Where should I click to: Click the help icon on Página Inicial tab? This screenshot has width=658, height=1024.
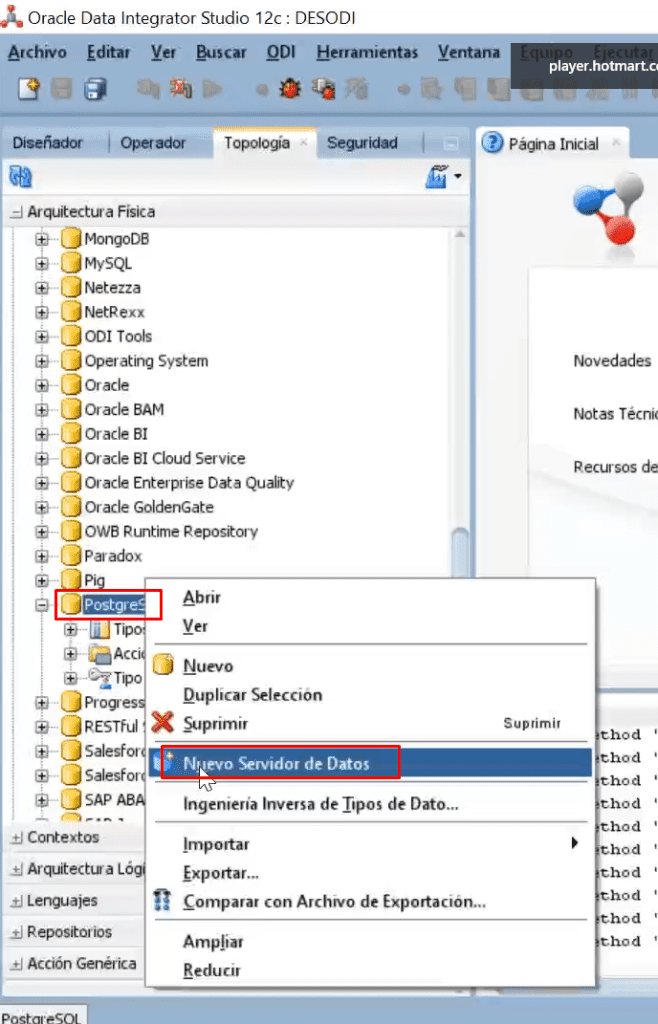492,142
